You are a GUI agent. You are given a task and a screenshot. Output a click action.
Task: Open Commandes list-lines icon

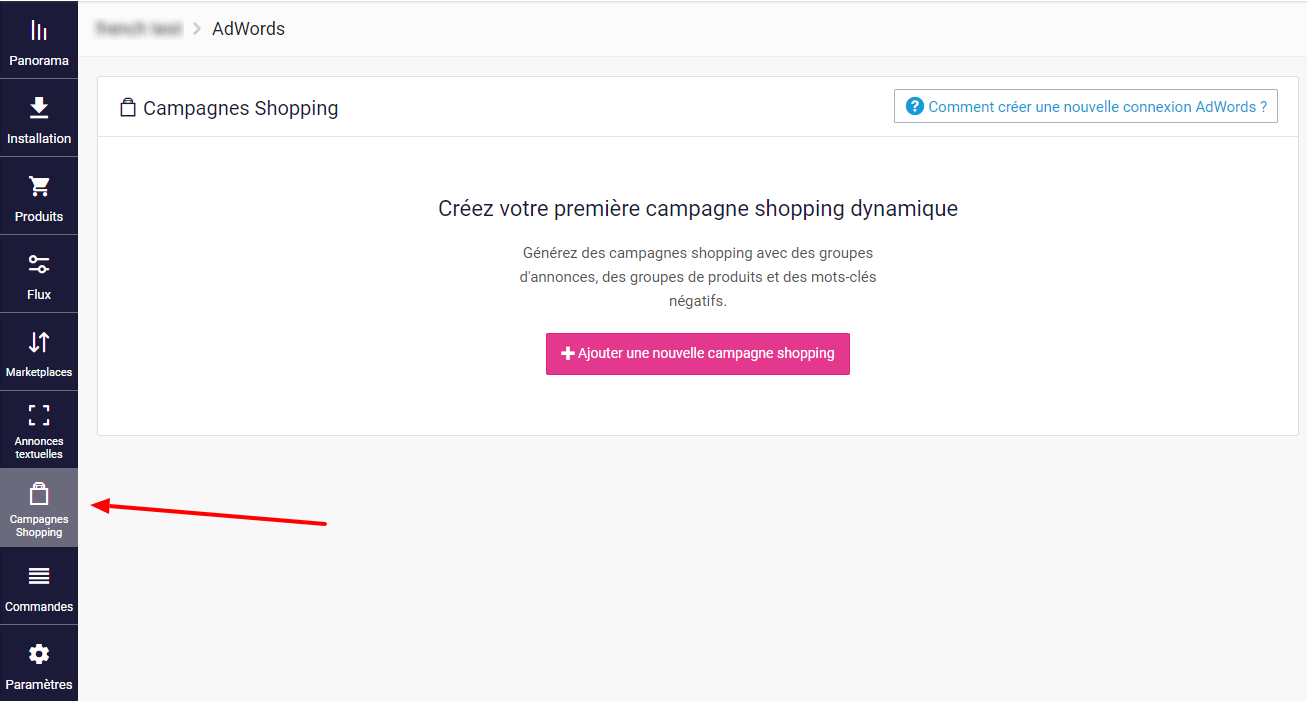click(x=39, y=576)
